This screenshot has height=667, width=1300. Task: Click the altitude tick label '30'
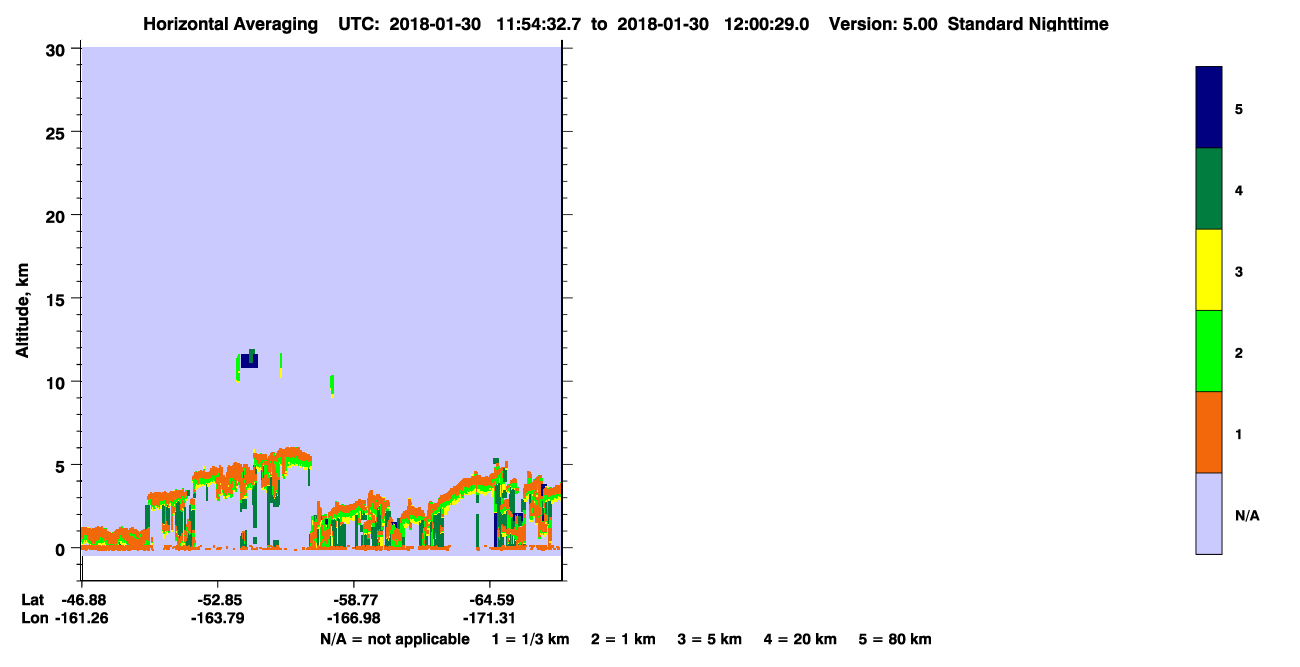(x=58, y=50)
